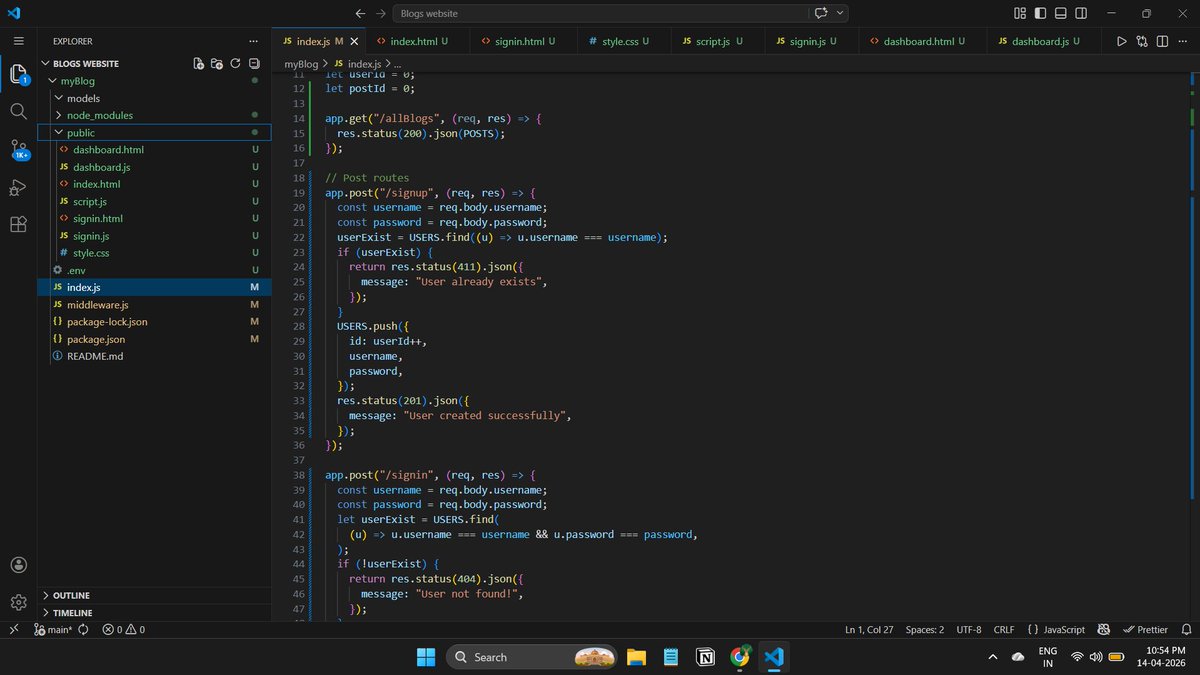Open README.md in the Explorer
Image resolution: width=1200 pixels, height=675 pixels.
pos(153,356)
